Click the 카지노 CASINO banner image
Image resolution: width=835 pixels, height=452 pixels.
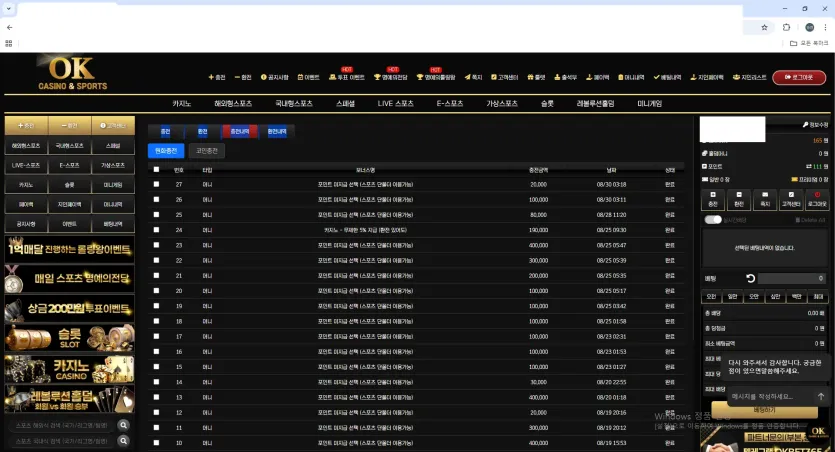click(x=69, y=368)
